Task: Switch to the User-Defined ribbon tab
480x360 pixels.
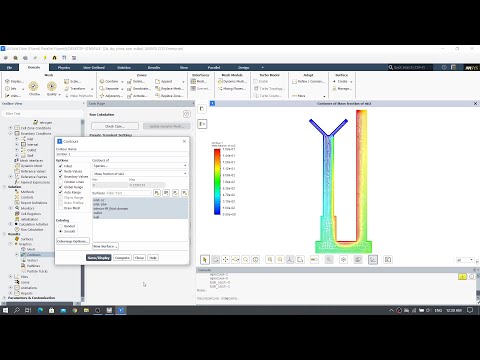Action: 94,67
